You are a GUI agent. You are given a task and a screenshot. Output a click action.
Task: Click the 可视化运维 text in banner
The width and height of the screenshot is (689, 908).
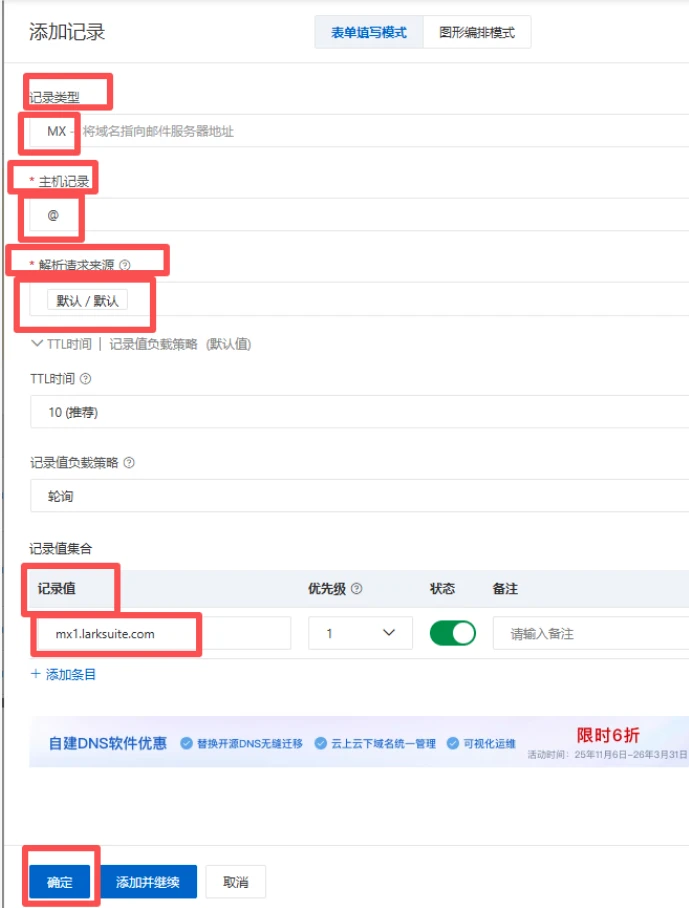(489, 744)
